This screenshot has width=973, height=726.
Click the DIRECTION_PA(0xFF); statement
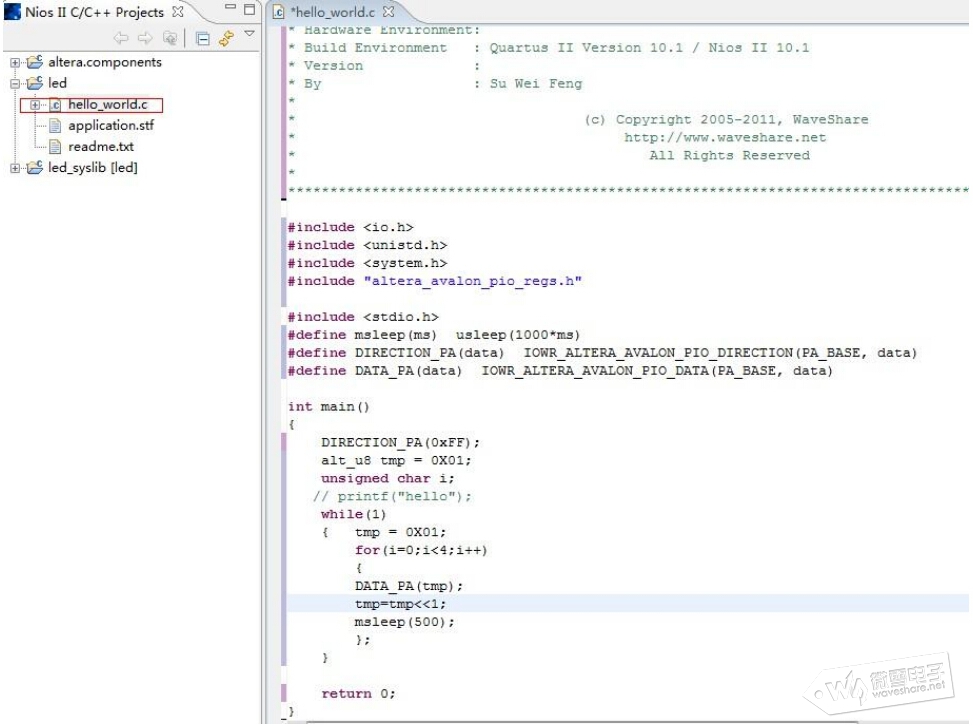click(400, 443)
